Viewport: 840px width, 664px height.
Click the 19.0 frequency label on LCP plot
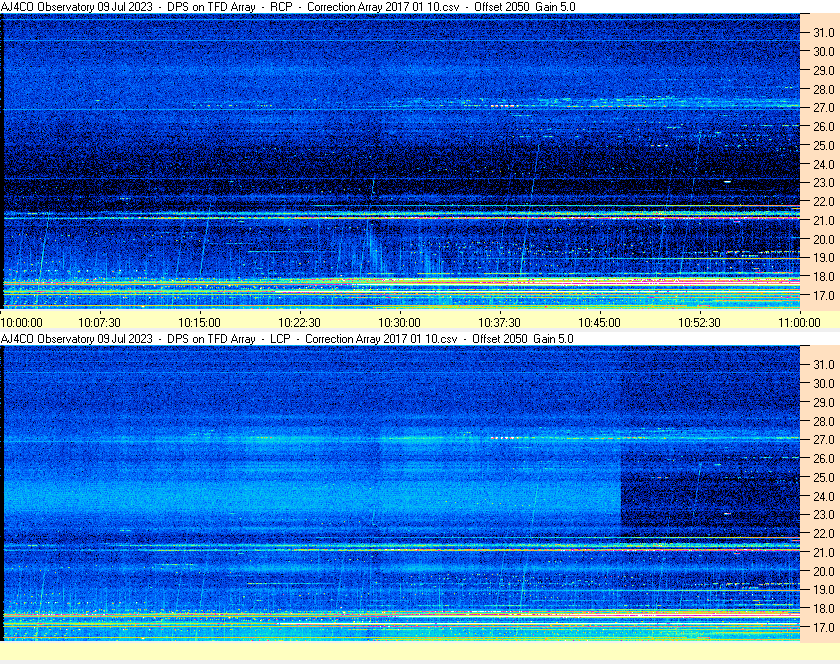click(824, 590)
